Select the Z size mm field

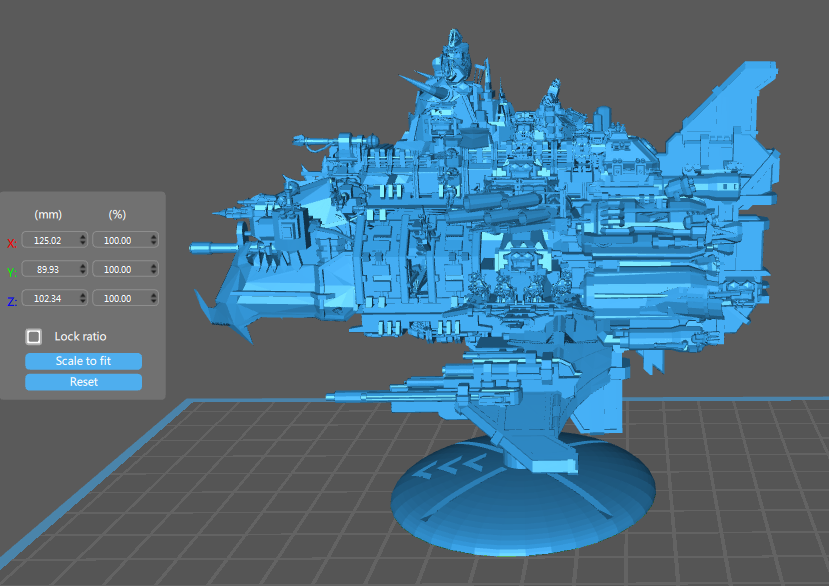(54, 298)
